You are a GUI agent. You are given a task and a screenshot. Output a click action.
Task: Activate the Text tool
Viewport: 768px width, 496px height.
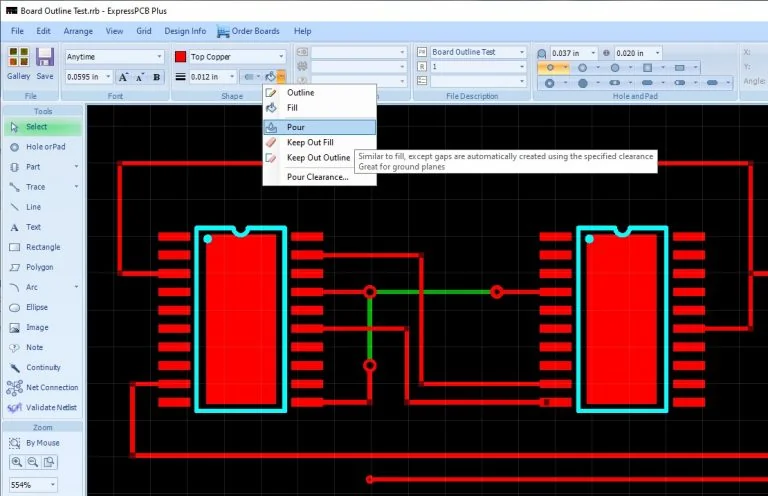43,227
